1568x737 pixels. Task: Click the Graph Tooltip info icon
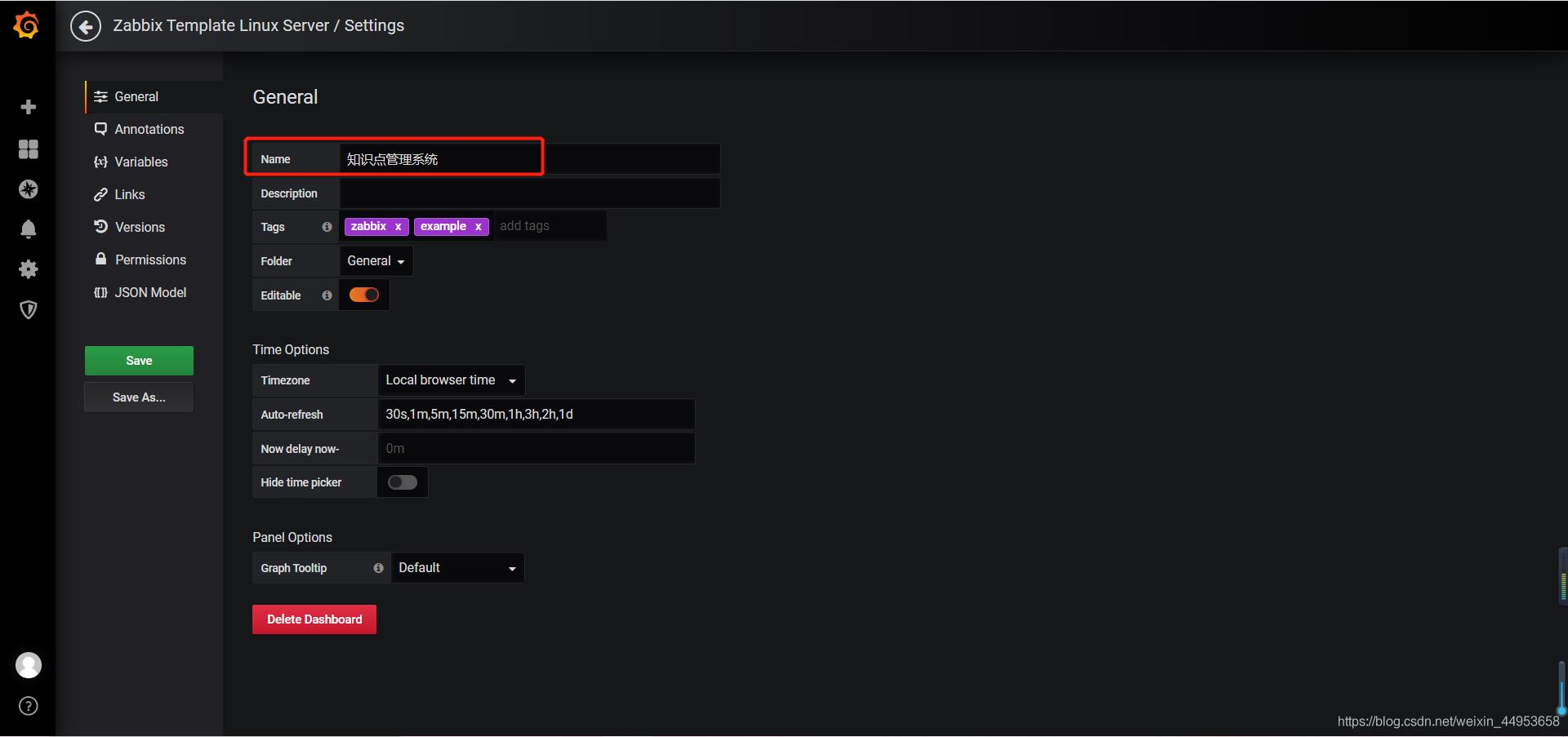[378, 568]
